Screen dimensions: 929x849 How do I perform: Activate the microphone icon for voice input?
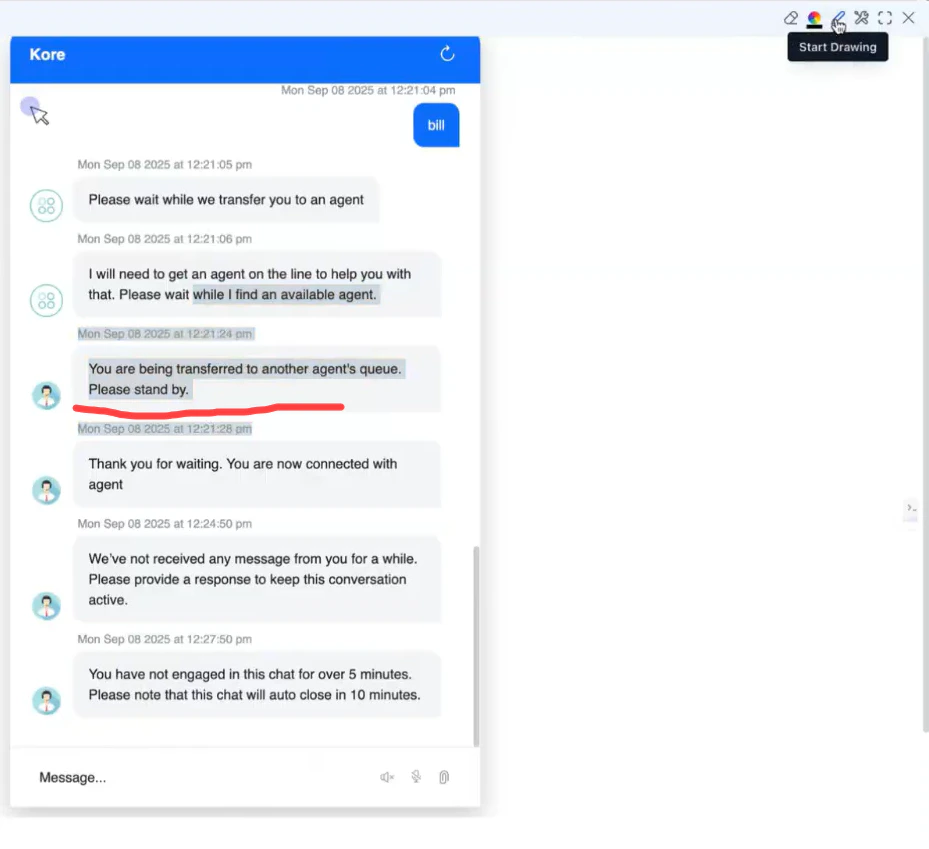click(415, 777)
